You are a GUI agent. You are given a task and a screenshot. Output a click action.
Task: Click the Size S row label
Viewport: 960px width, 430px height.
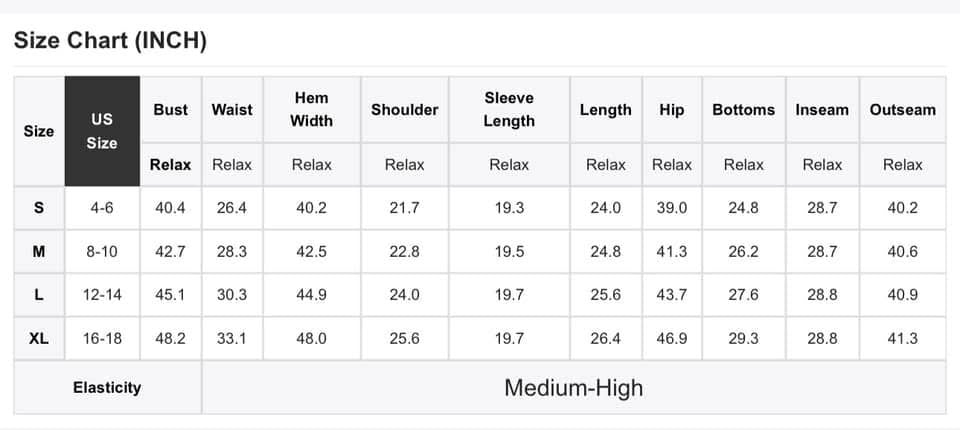[39, 208]
